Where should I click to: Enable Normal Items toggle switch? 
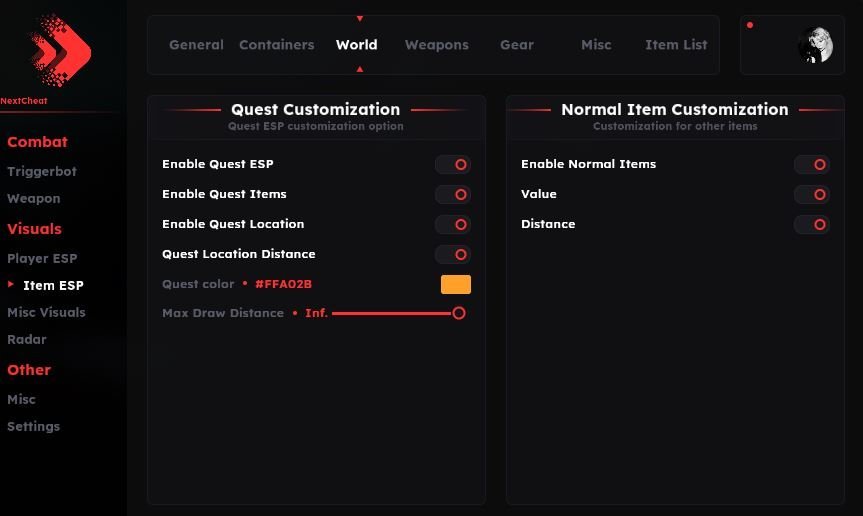pos(812,165)
